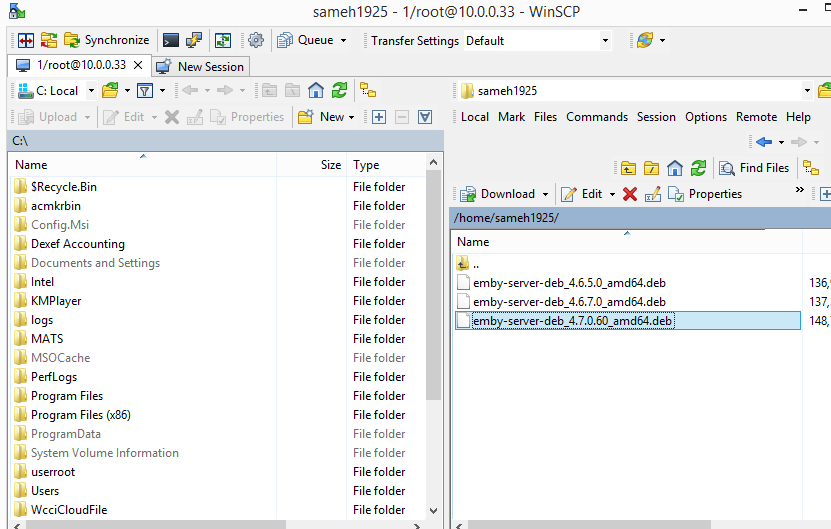
Task: Open remote parent directory icon
Action: tap(628, 168)
